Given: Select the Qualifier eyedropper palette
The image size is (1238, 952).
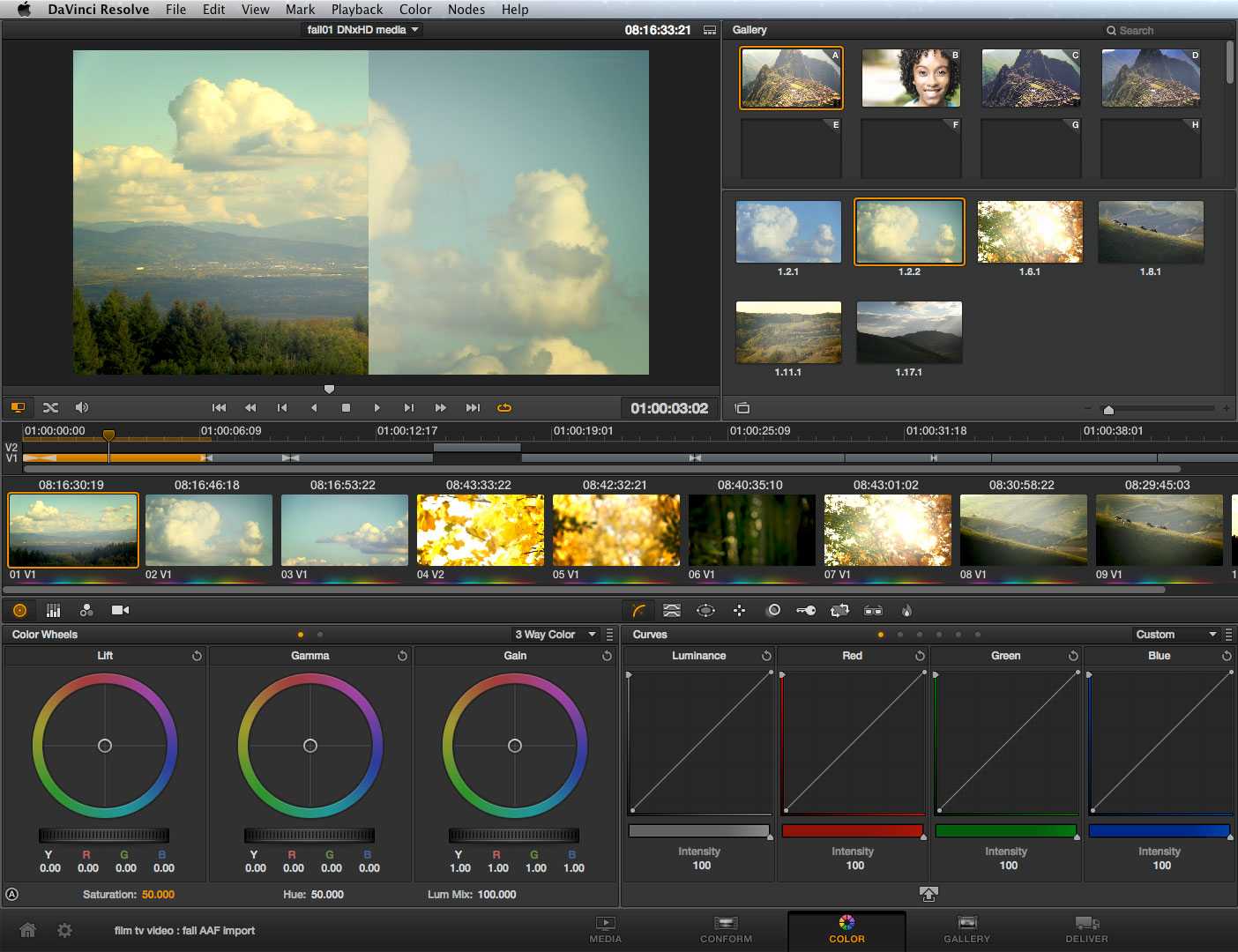Looking at the screenshot, I should (x=672, y=610).
